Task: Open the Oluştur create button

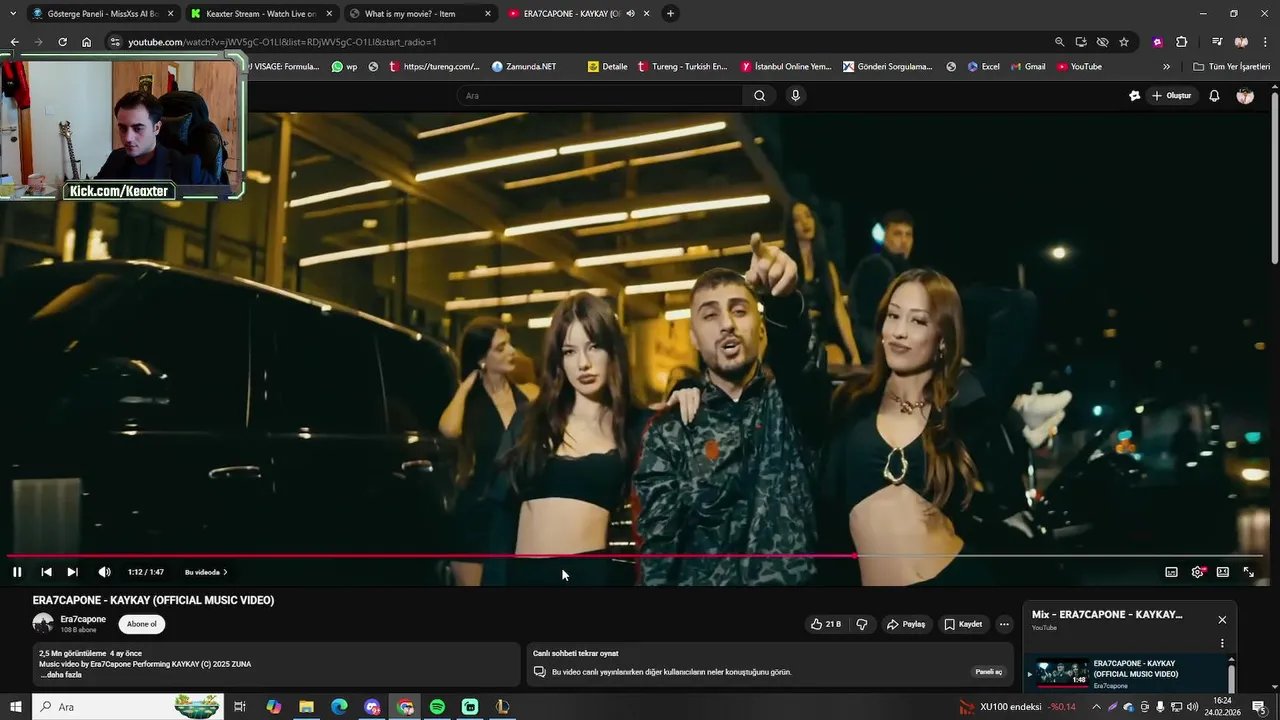Action: [x=1172, y=96]
